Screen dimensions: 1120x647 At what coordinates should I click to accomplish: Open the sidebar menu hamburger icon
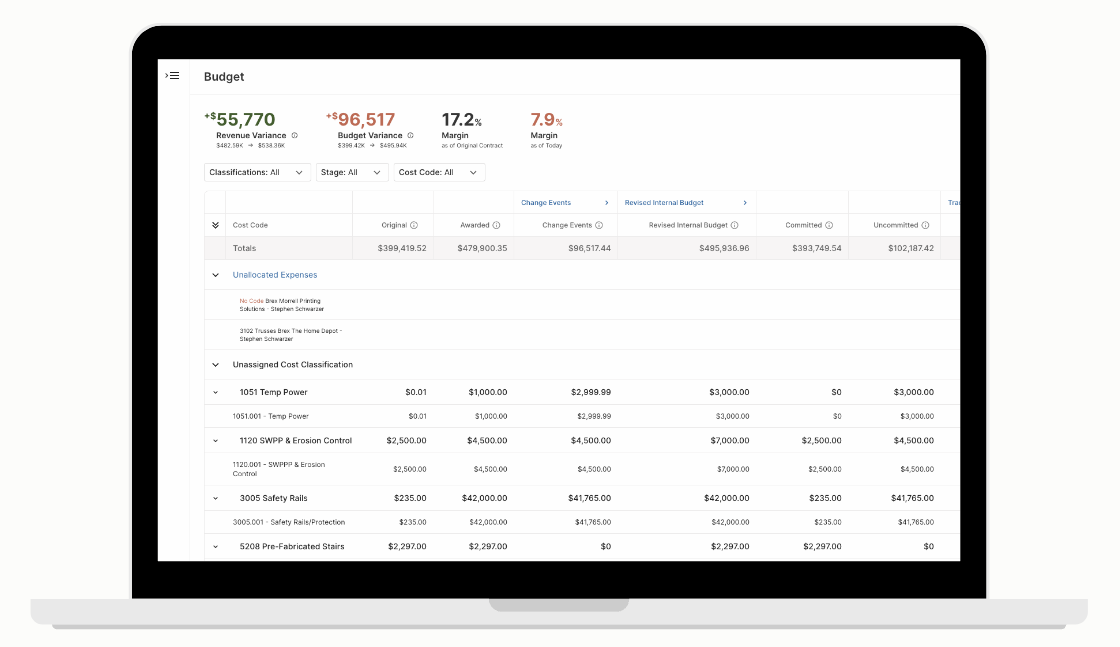pyautogui.click(x=172, y=76)
